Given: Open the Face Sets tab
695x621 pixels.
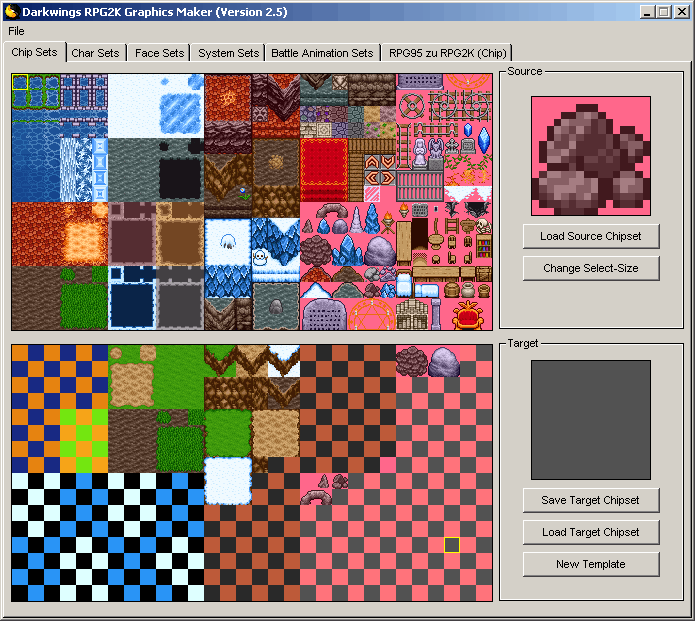Looking at the screenshot, I should click(159, 53).
